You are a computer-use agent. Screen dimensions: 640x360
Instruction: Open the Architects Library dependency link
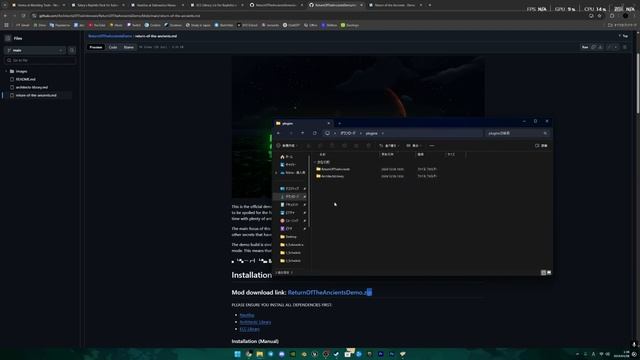tap(256, 322)
